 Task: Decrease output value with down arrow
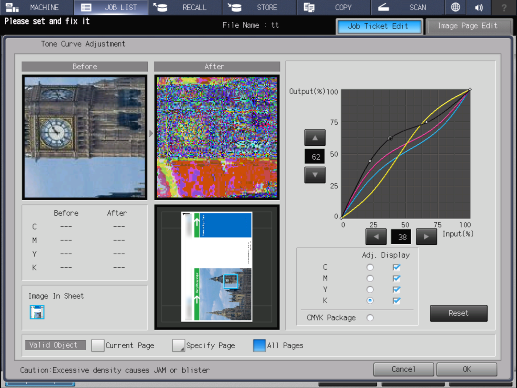(x=315, y=175)
